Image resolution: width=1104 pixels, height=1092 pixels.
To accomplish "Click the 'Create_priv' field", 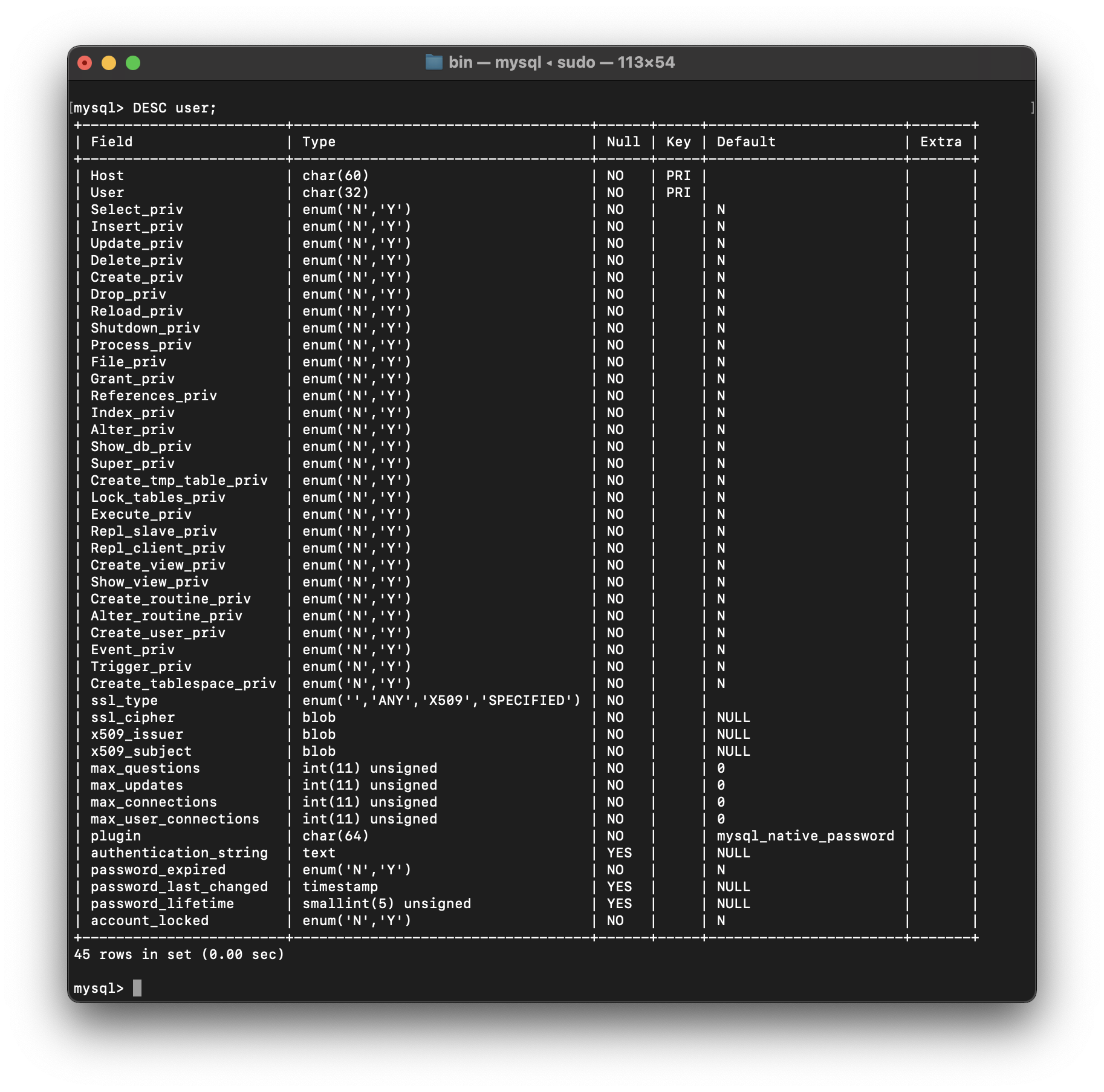I will 137,278.
